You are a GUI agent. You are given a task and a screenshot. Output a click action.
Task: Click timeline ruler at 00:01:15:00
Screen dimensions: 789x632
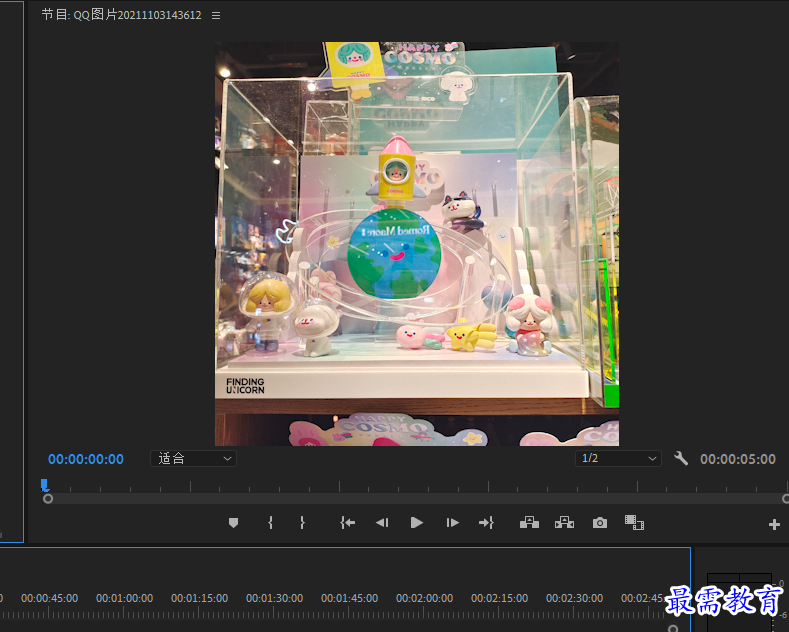pos(199,598)
